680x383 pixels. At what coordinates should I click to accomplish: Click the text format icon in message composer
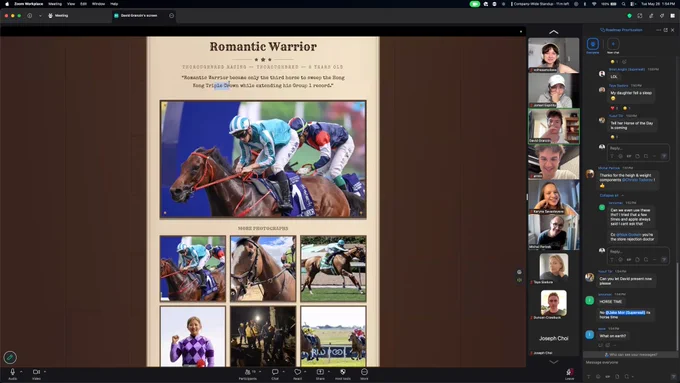(588, 376)
